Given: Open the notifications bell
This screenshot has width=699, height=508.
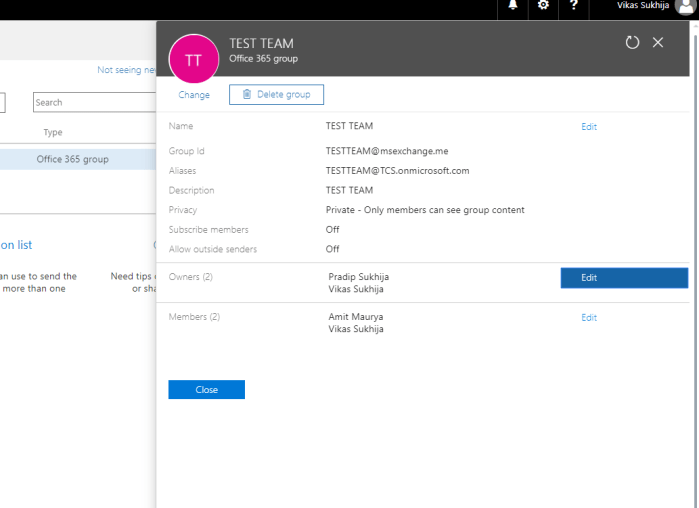Looking at the screenshot, I should point(513,5).
